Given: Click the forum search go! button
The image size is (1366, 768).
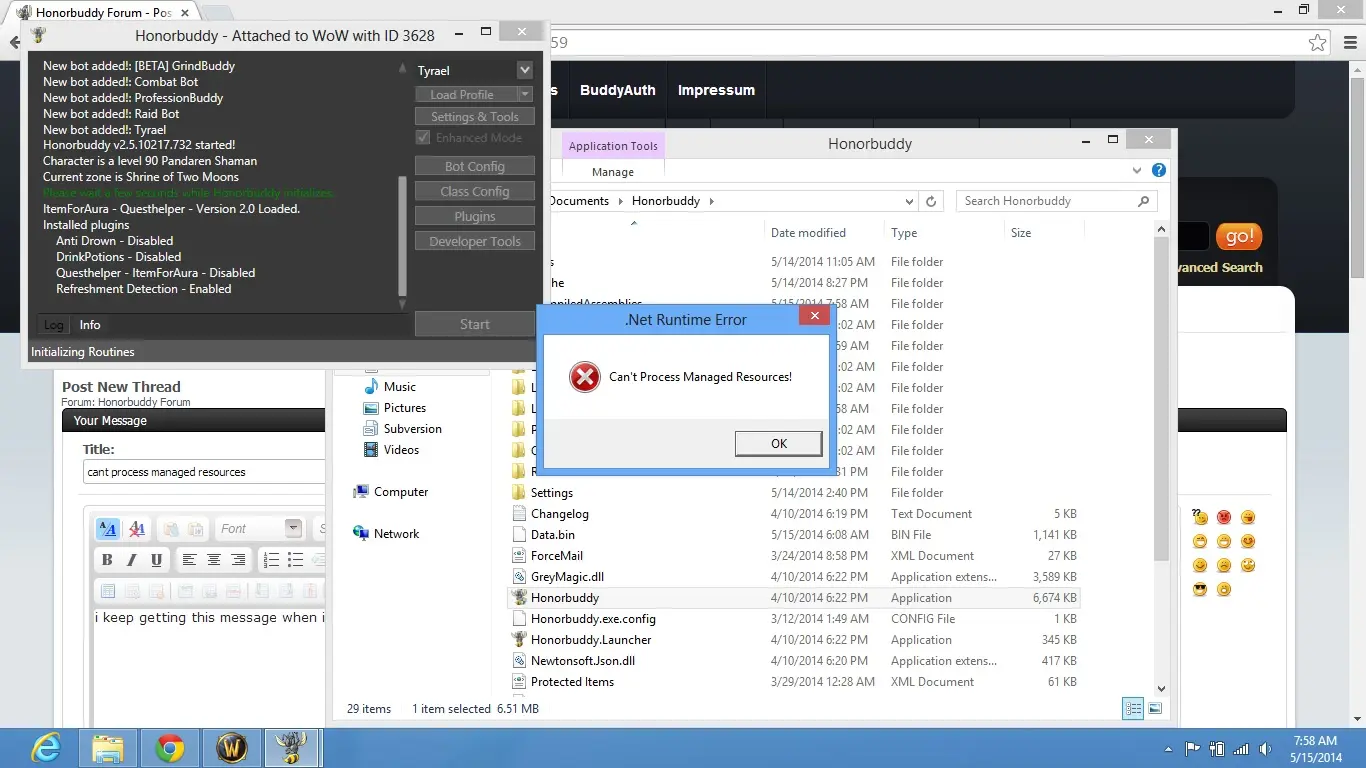Looking at the screenshot, I should (x=1239, y=237).
